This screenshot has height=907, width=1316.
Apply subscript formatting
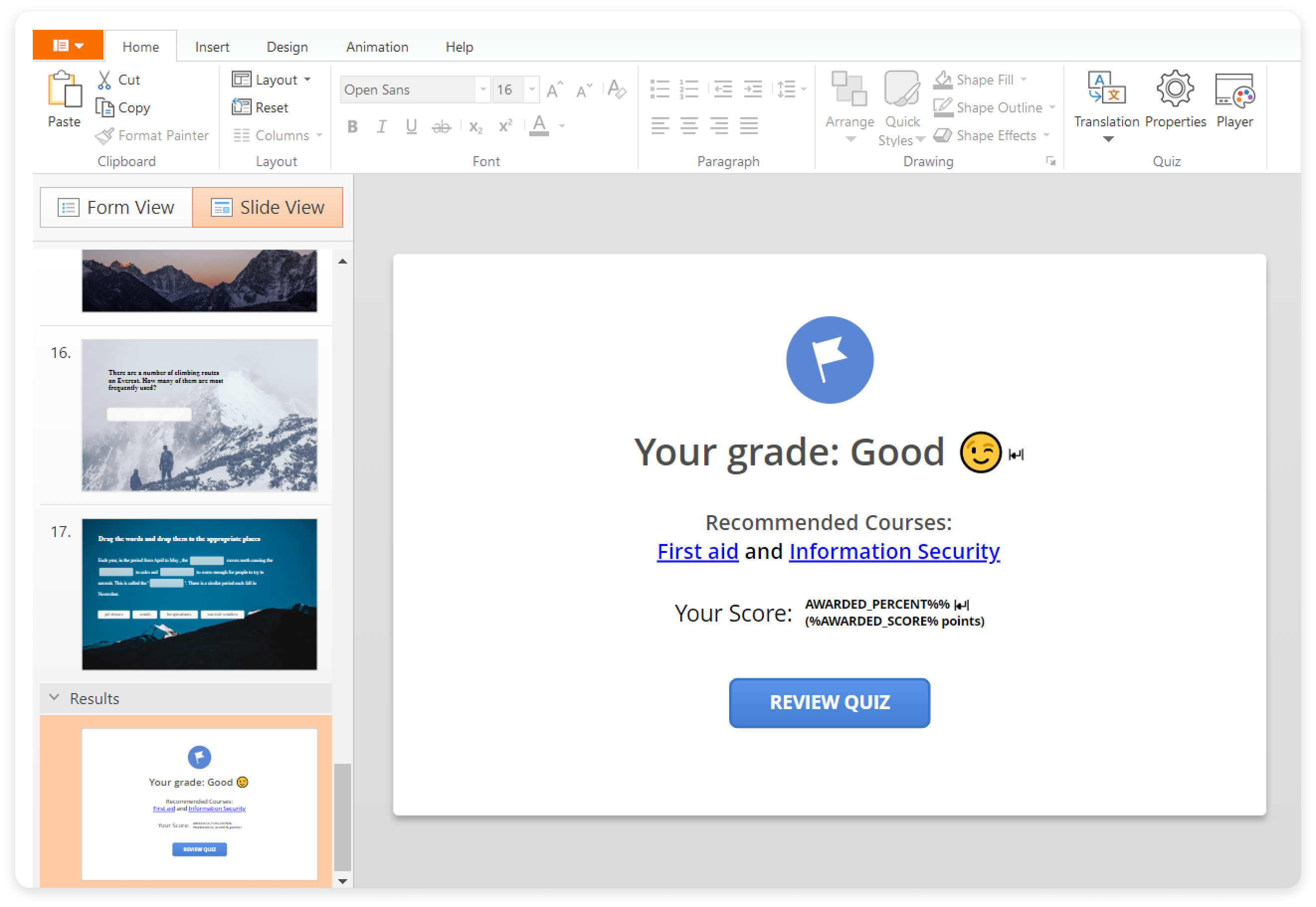(476, 126)
